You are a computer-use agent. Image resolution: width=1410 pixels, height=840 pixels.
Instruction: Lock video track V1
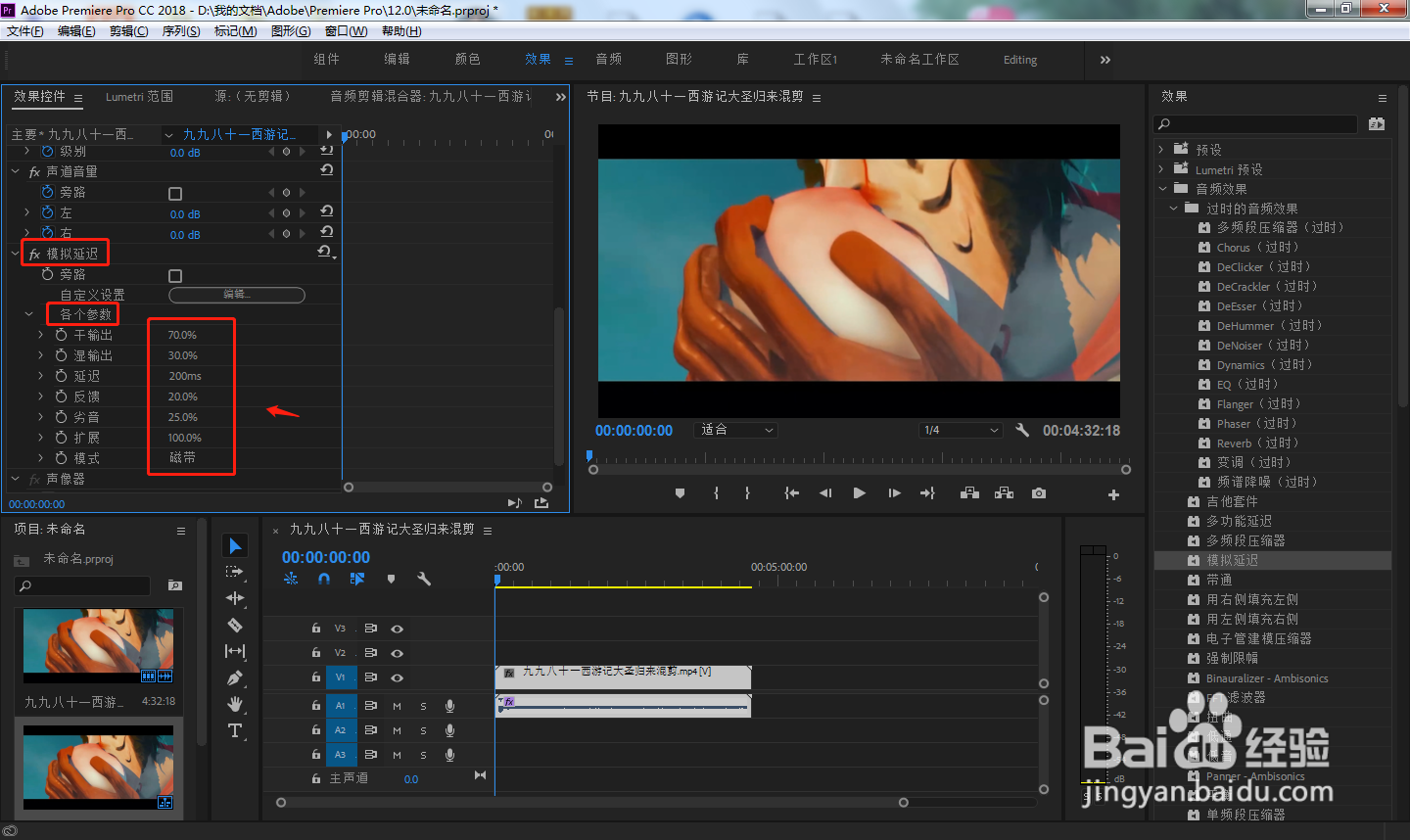(x=315, y=677)
